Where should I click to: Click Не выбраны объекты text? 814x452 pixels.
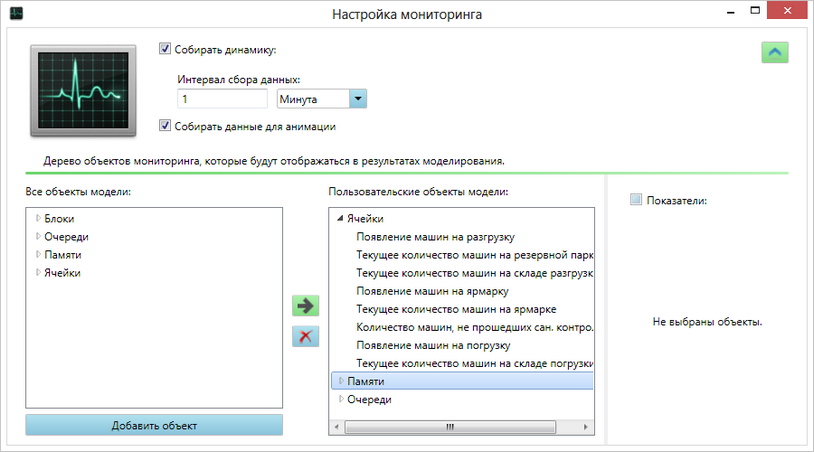707,322
